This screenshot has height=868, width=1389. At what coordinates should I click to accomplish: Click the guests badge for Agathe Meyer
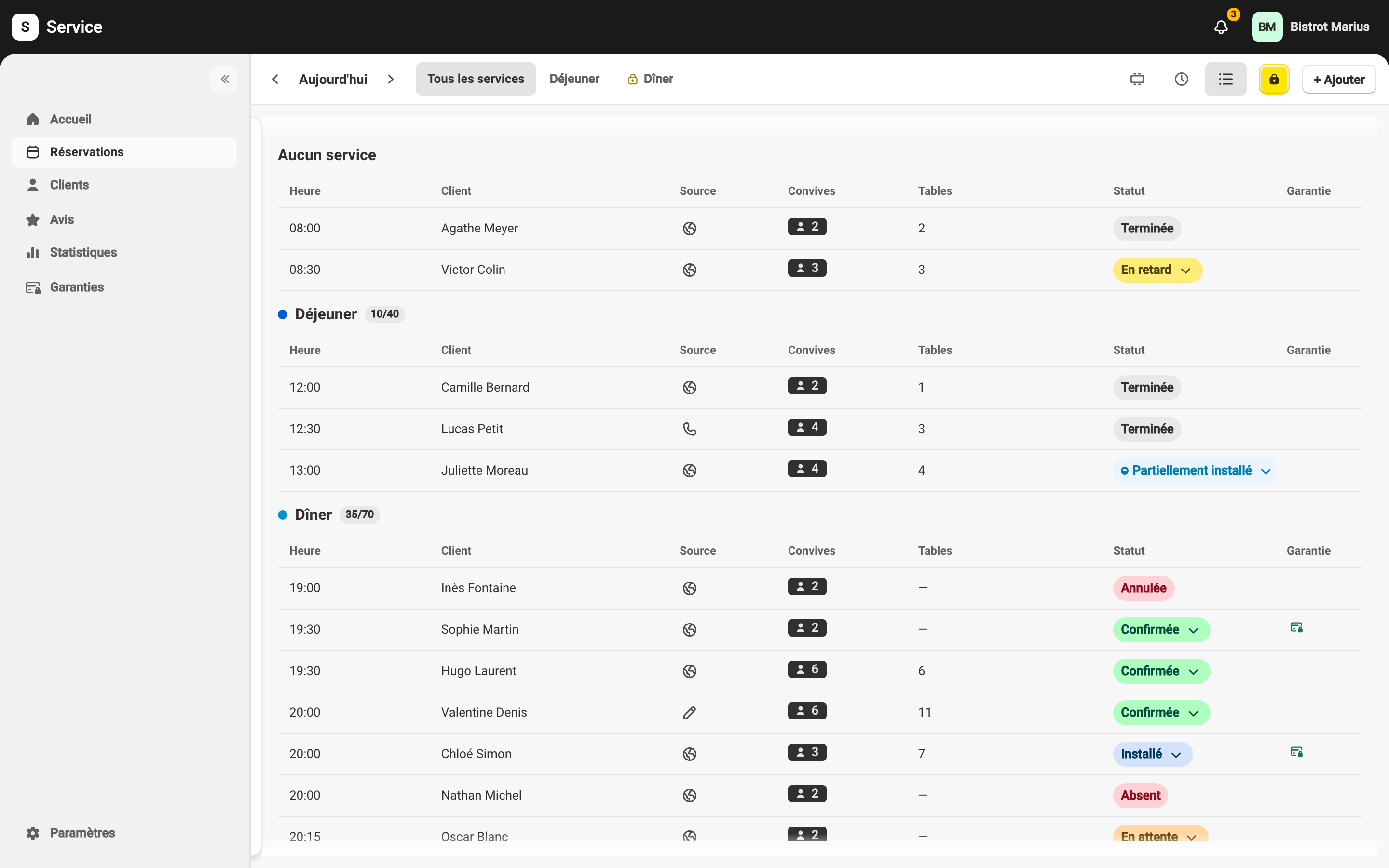pyautogui.click(x=807, y=227)
